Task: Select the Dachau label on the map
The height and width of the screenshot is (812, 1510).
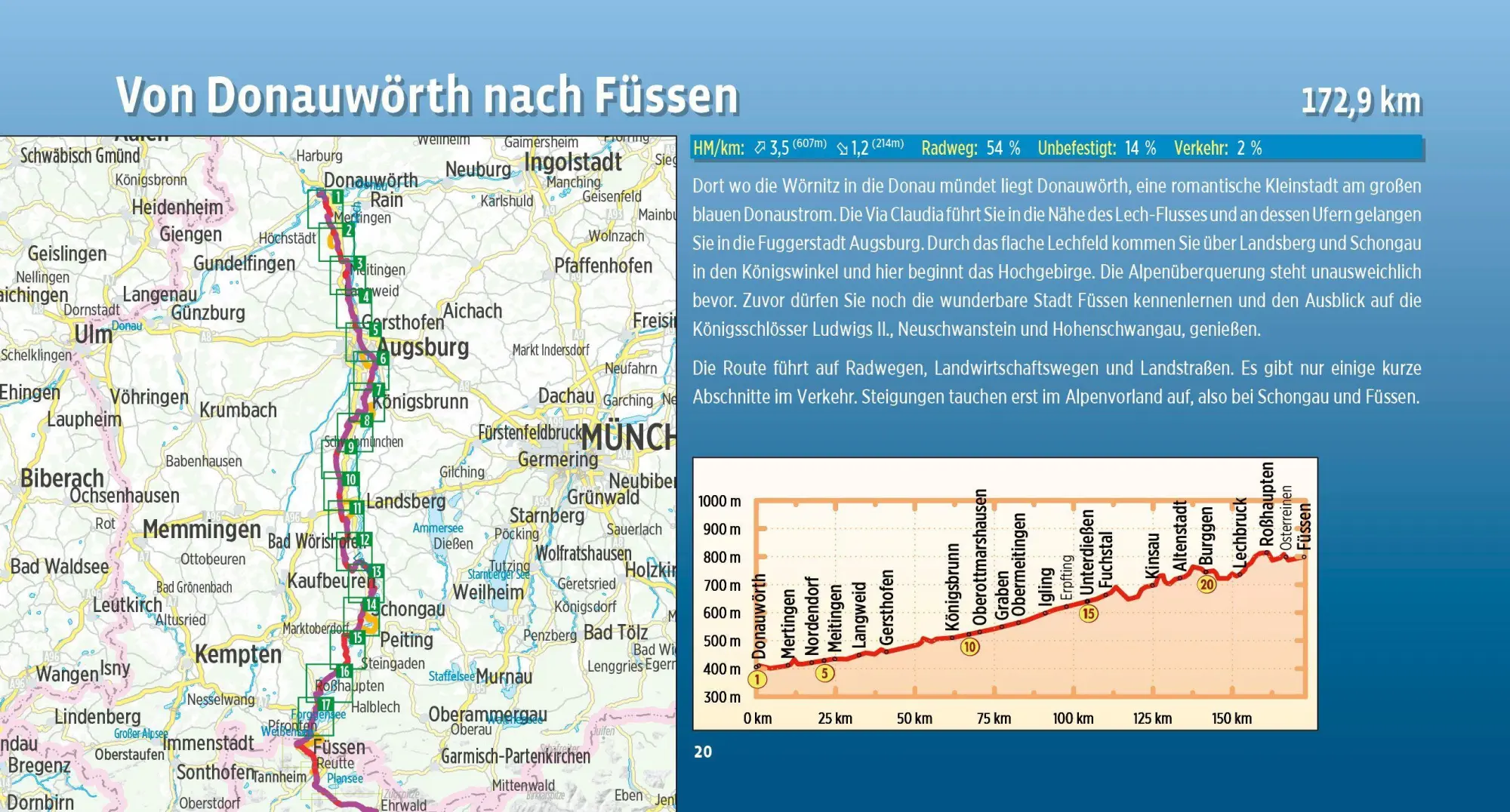Action: 566,396
